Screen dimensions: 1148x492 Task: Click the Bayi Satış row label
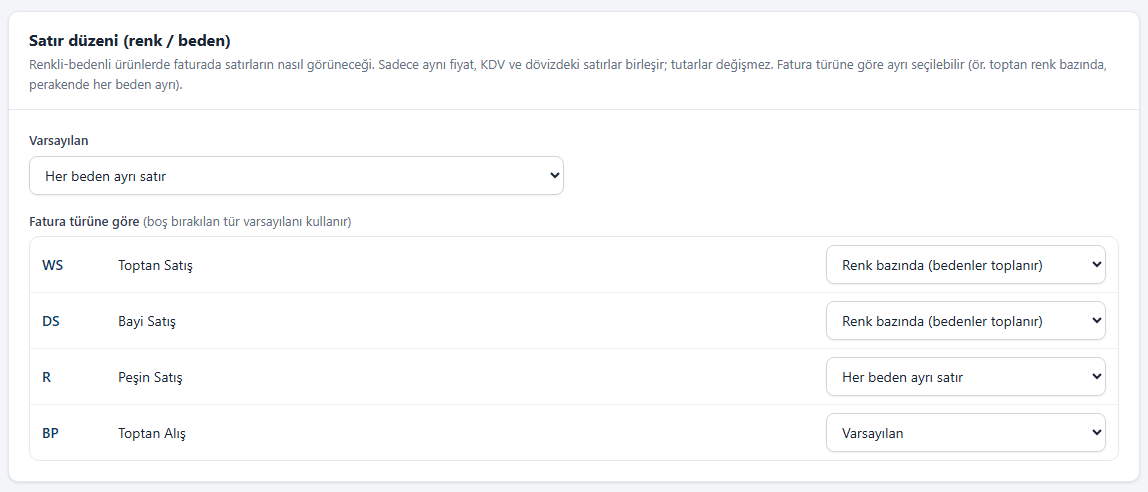pos(146,322)
